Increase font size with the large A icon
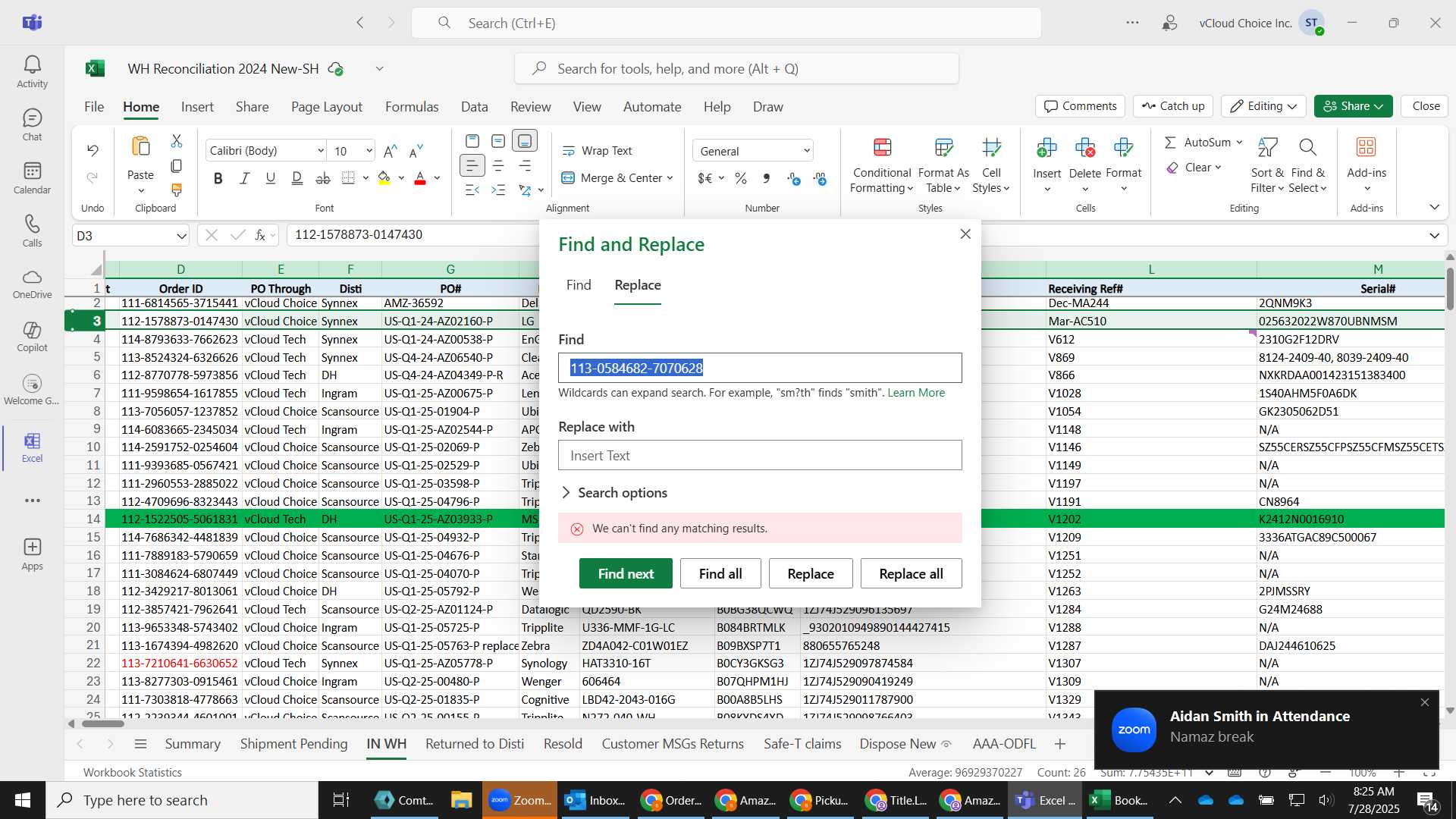 click(391, 151)
